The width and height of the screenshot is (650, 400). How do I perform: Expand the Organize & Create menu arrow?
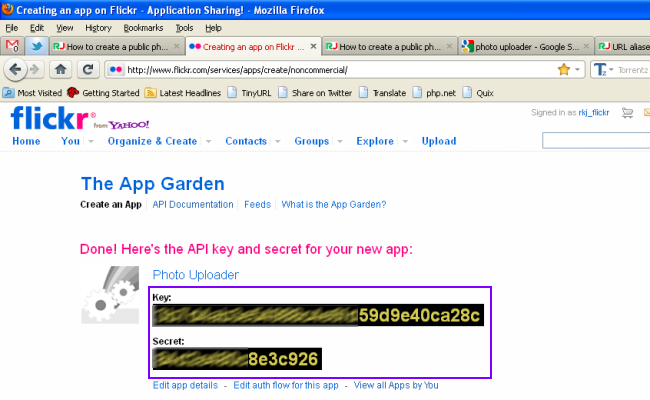pyautogui.click(x=209, y=141)
